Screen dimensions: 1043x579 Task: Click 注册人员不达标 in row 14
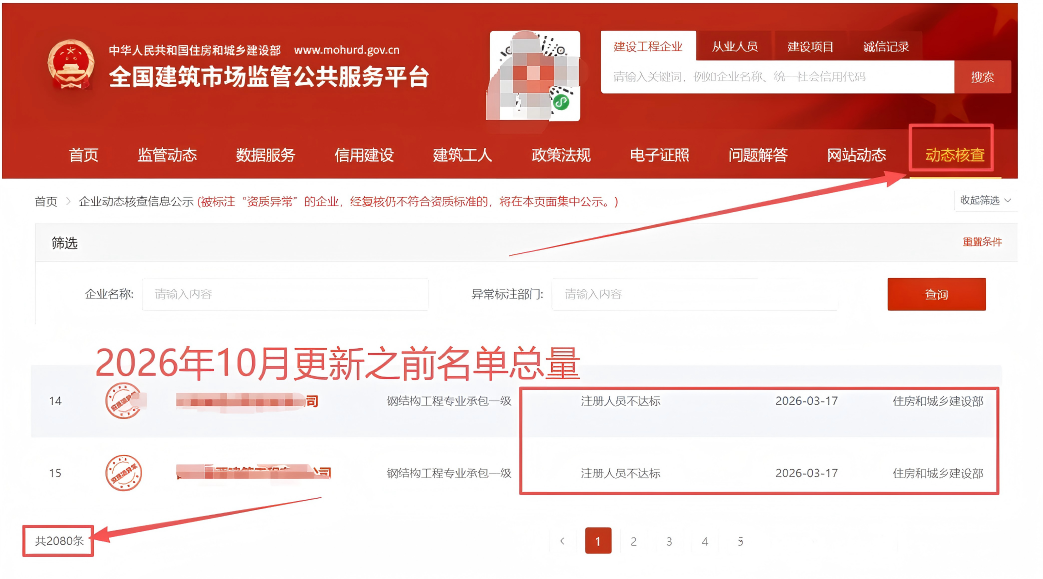(621, 401)
